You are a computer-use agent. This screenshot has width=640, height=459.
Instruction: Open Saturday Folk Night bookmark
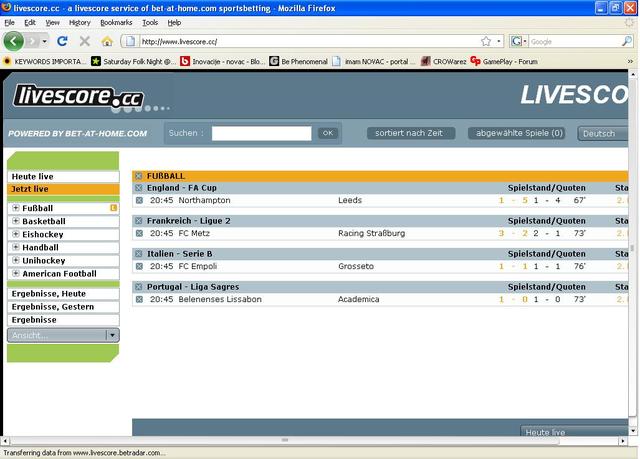(x=133, y=62)
